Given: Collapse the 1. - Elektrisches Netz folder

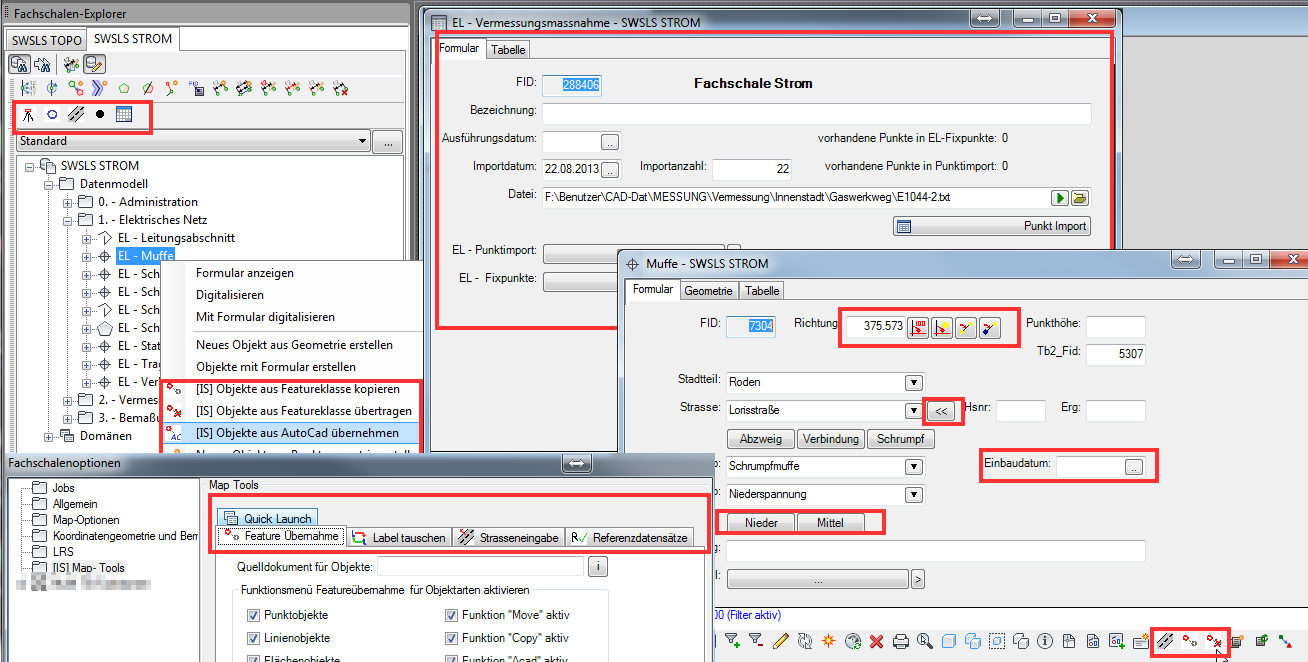Looking at the screenshot, I should (x=69, y=220).
